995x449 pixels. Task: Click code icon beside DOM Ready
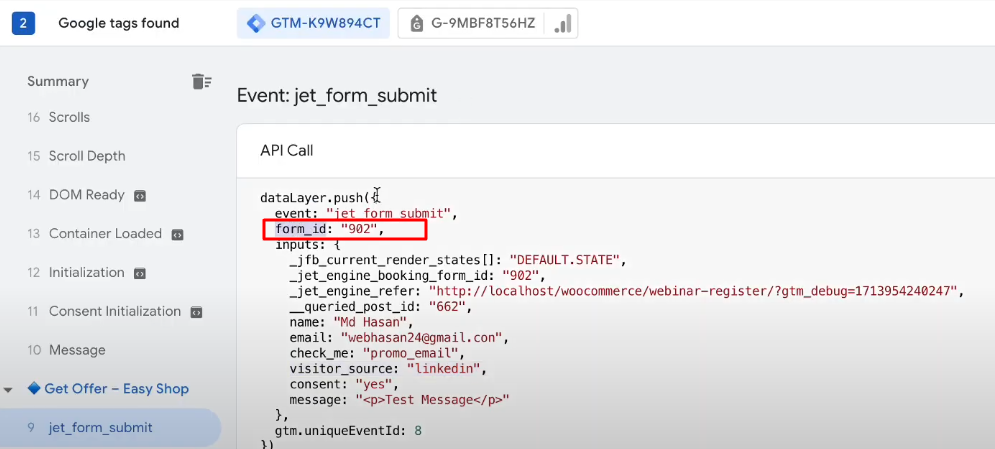tap(140, 196)
